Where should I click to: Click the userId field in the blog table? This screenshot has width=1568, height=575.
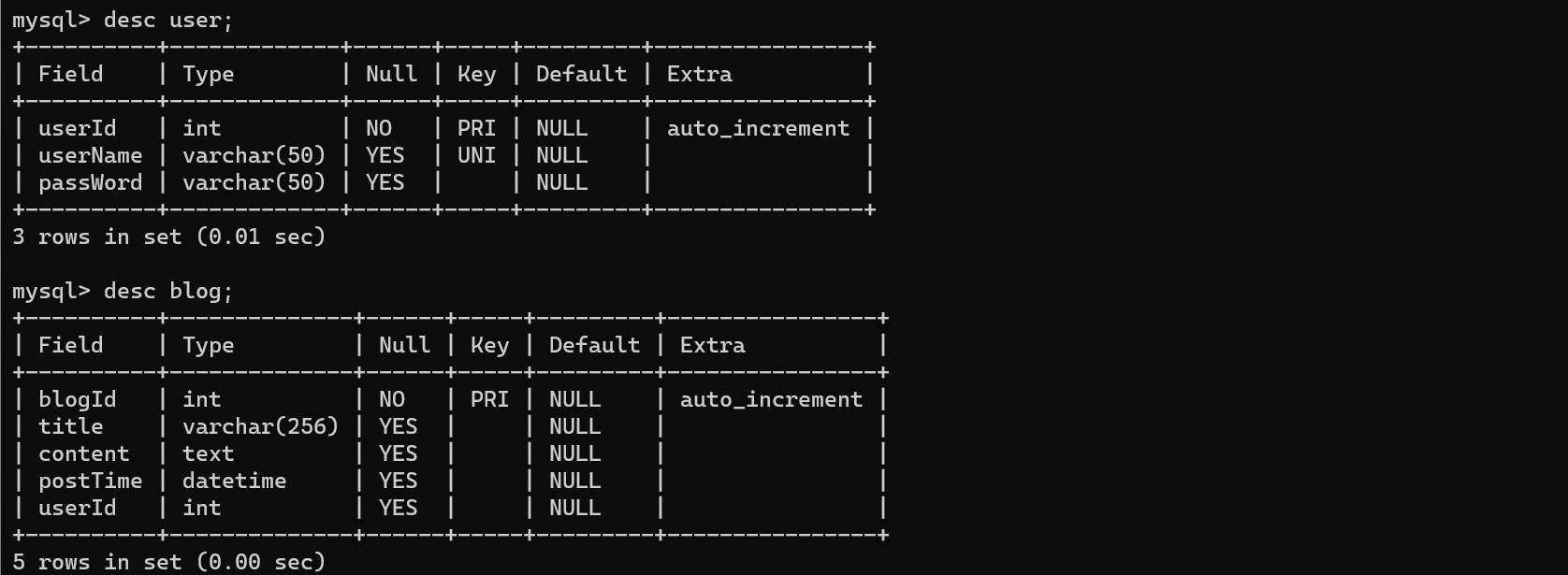point(78,508)
